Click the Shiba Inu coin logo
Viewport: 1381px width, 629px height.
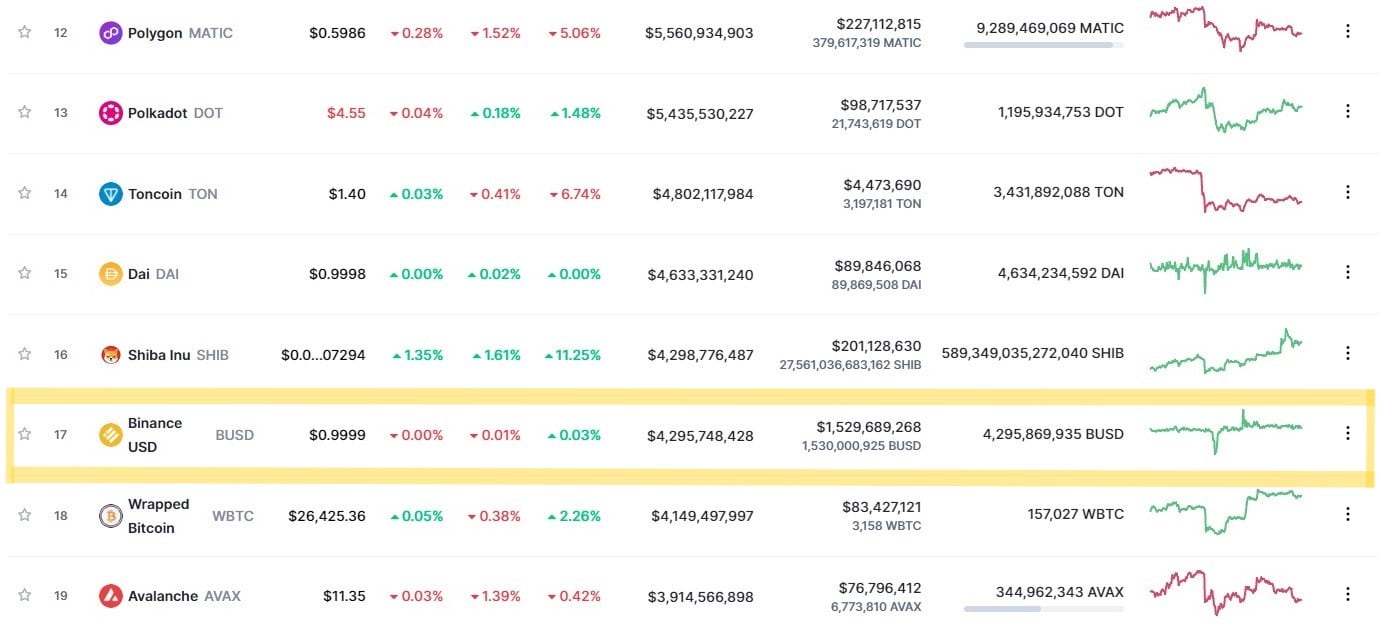(110, 354)
